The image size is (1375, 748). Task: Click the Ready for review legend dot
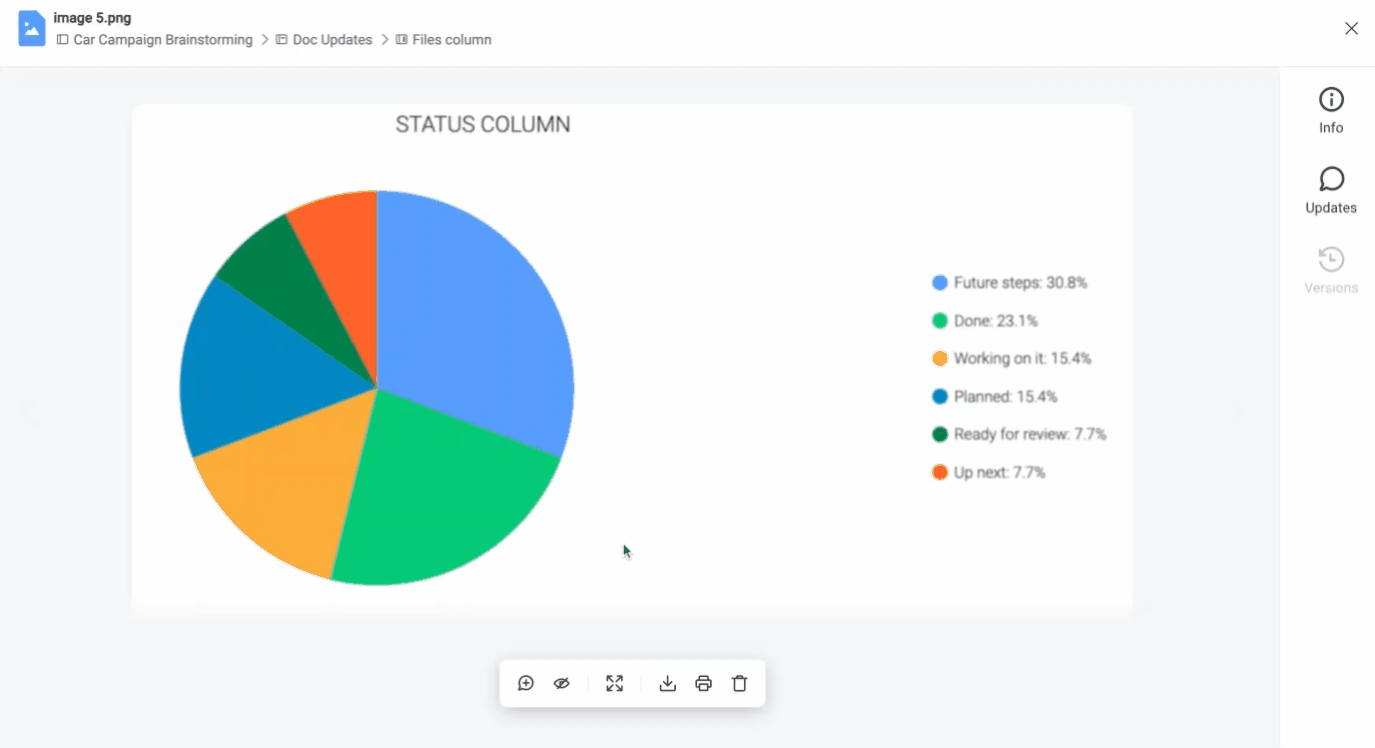click(x=940, y=435)
